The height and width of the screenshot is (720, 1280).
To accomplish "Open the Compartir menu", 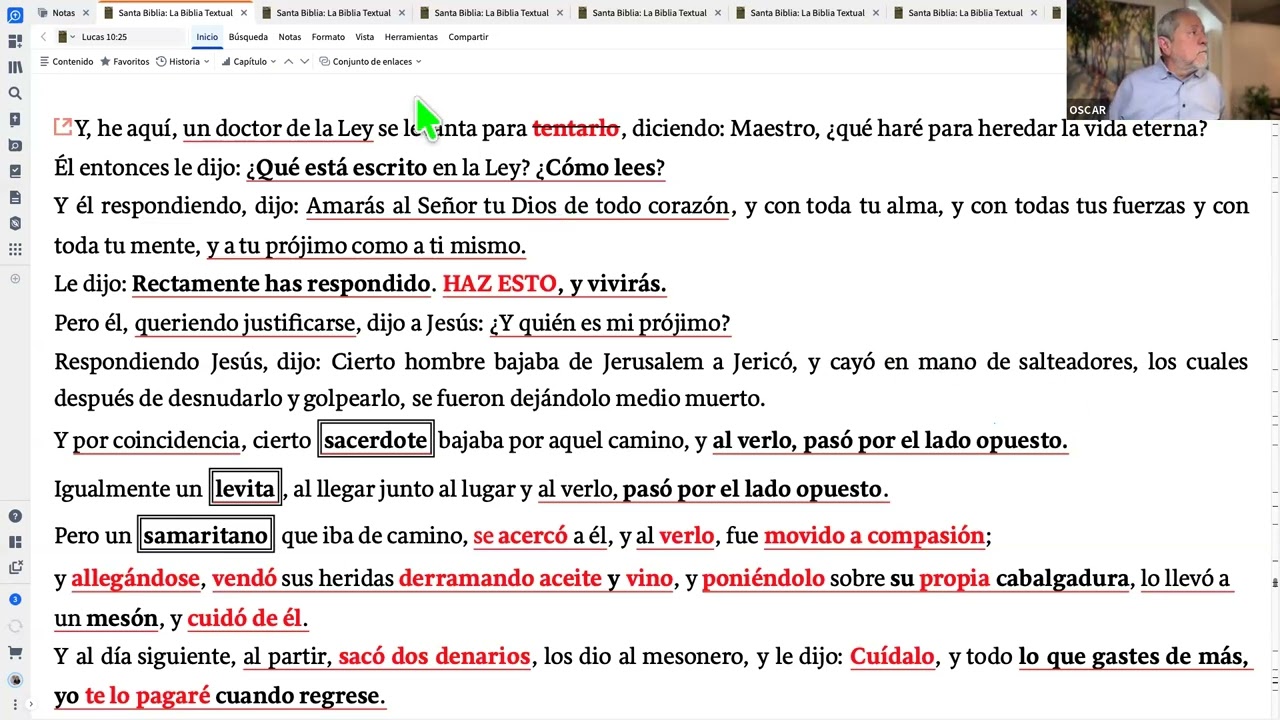I will [468, 37].
